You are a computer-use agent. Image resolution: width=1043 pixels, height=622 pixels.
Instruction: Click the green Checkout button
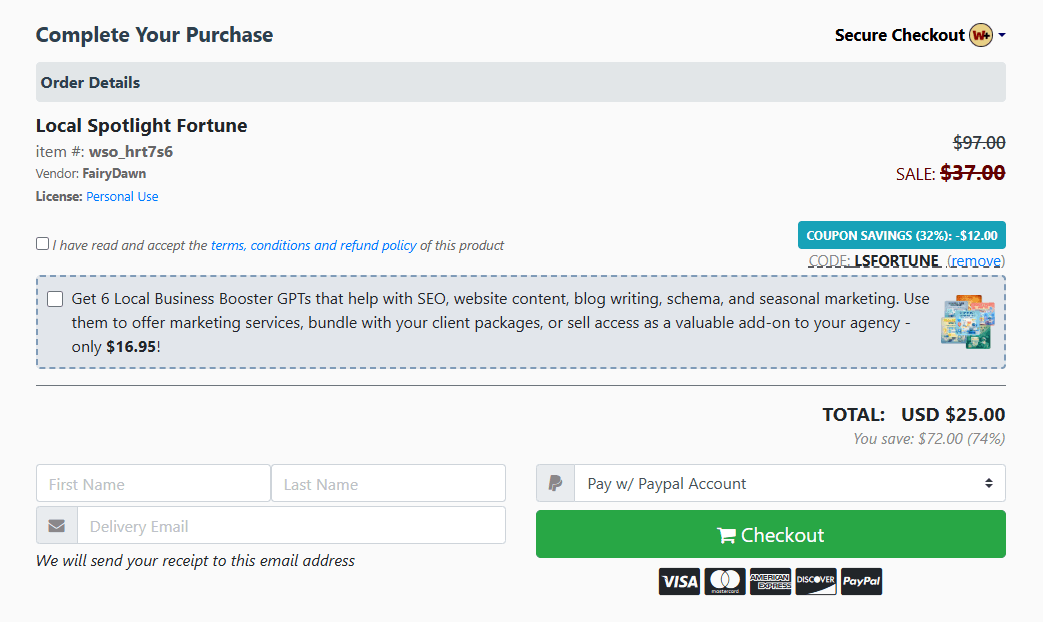(771, 534)
